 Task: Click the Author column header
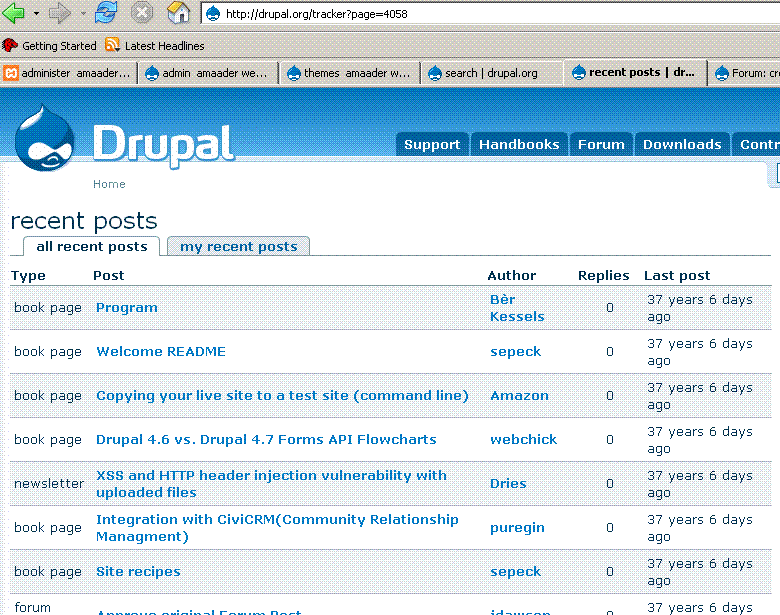click(x=511, y=276)
